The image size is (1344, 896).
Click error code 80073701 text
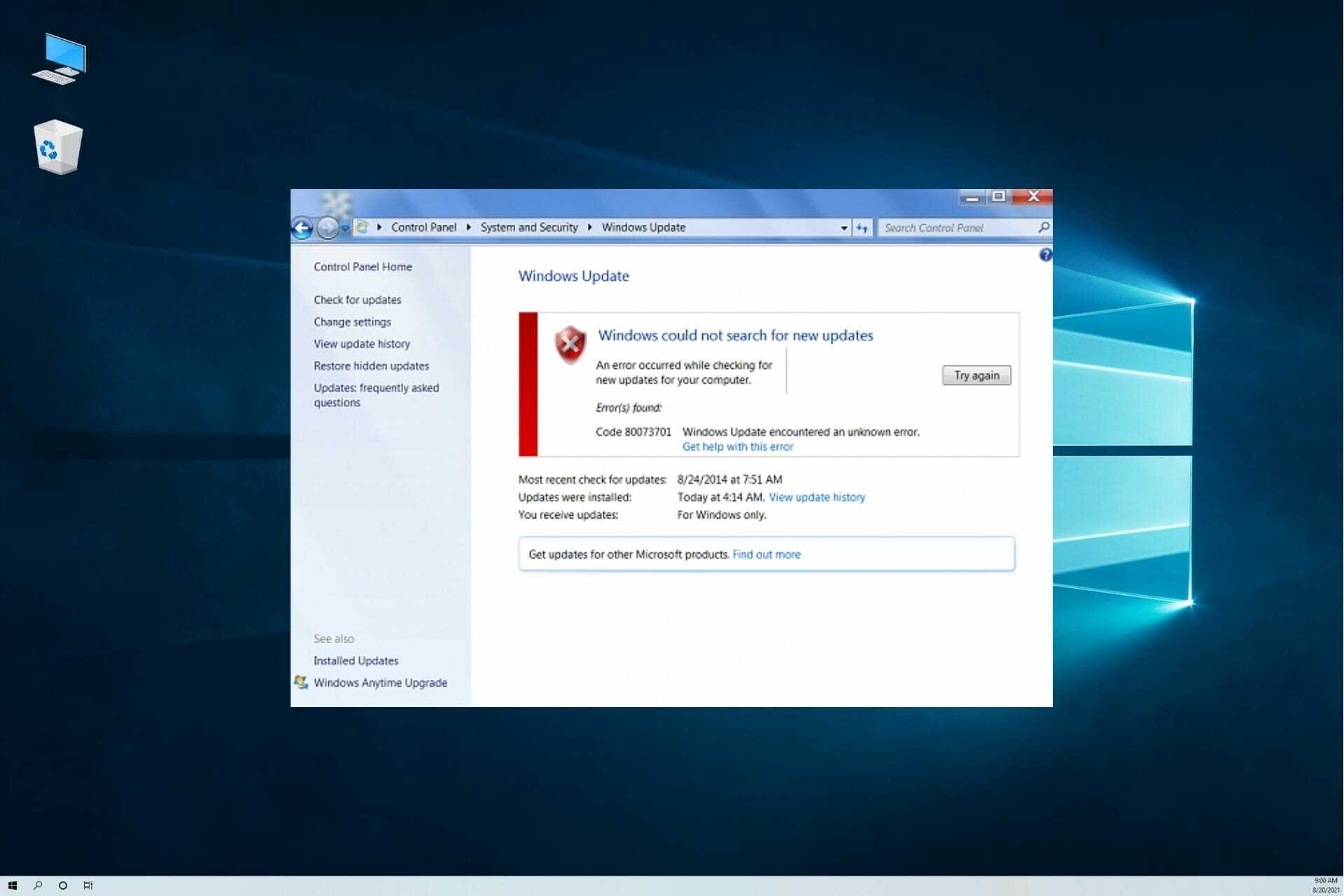pyautogui.click(x=633, y=432)
